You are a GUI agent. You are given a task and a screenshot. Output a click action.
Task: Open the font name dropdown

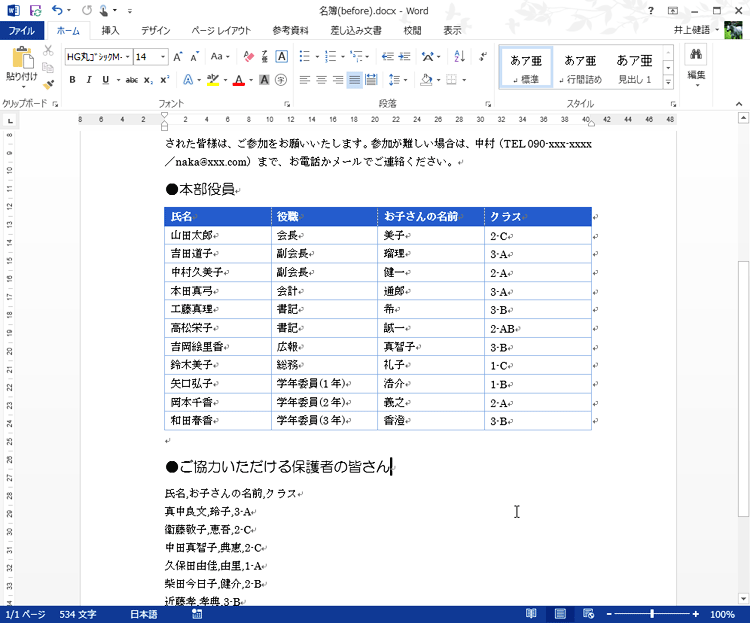click(128, 57)
